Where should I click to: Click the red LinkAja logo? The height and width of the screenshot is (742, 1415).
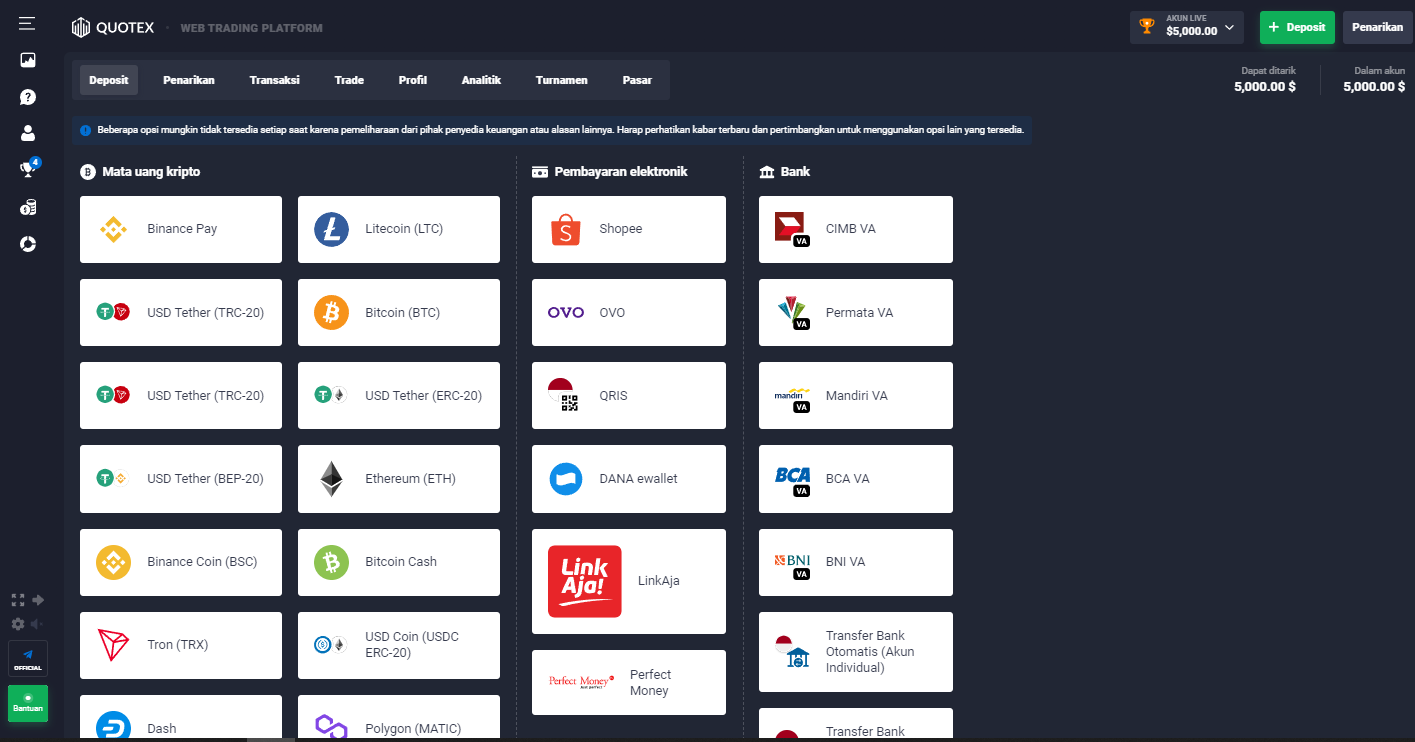point(585,581)
